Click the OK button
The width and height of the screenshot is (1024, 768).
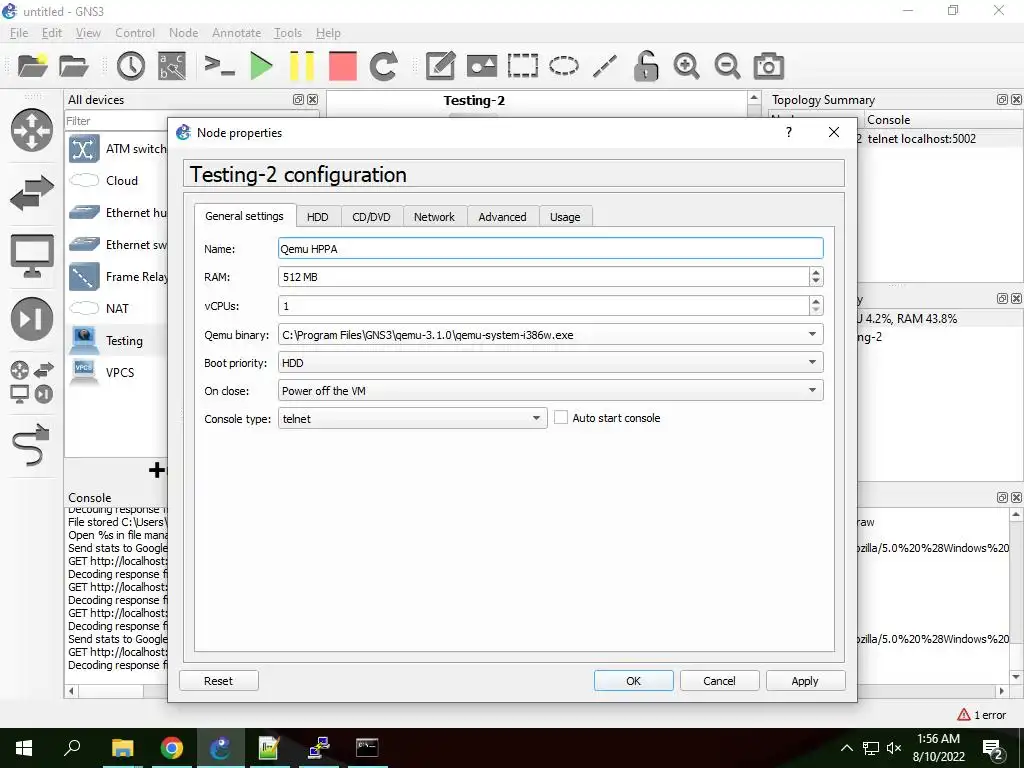633,680
